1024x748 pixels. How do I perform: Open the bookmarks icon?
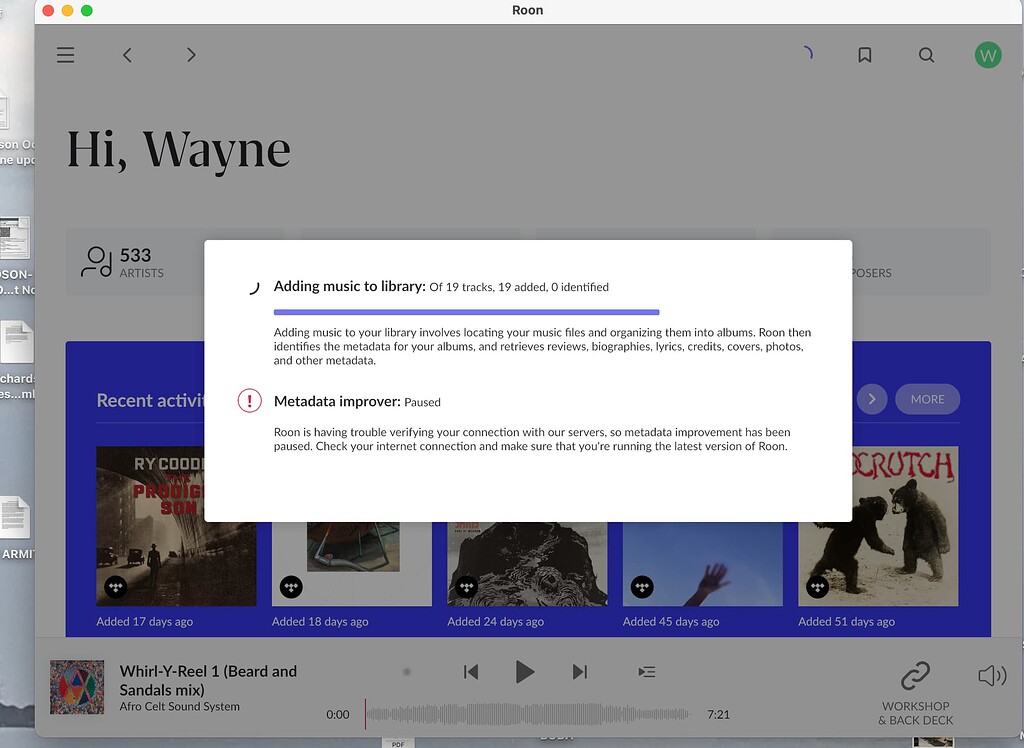point(865,55)
